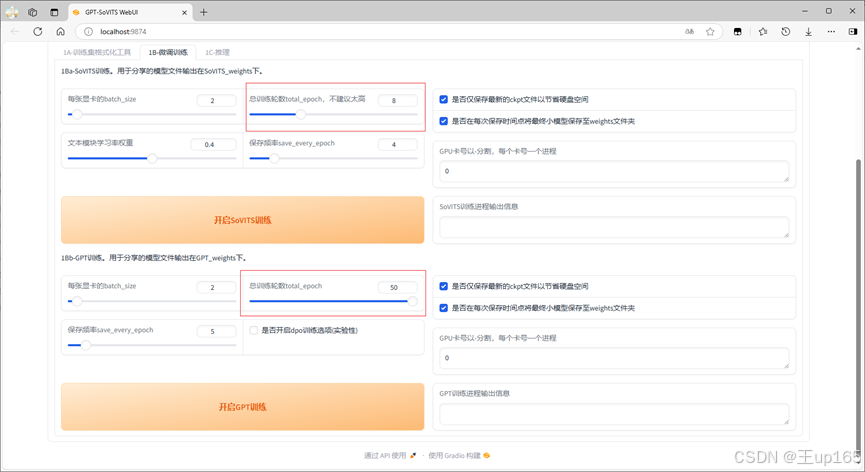Screen dimensions: 865x472
Task: Open the browser extension icon beside the star
Action: (738, 31)
